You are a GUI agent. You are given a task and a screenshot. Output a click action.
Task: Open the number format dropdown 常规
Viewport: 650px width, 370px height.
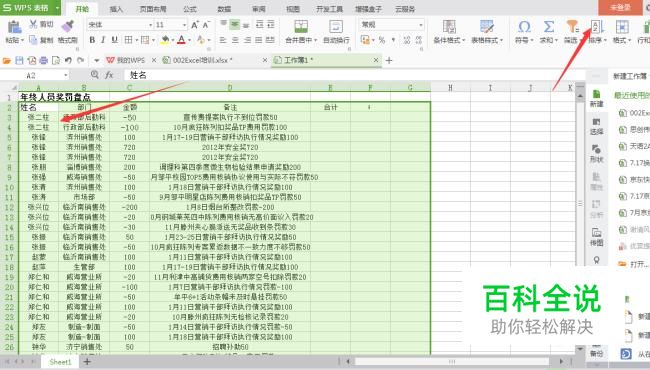[x=392, y=25]
